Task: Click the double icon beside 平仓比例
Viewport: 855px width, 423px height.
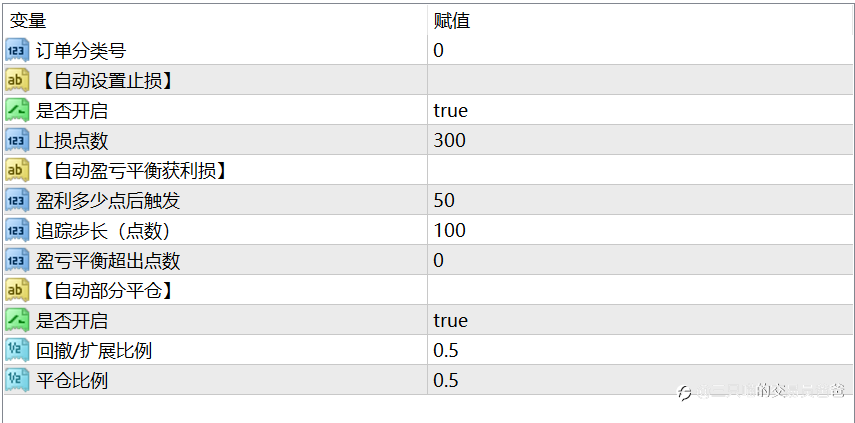Action: pyautogui.click(x=17, y=380)
